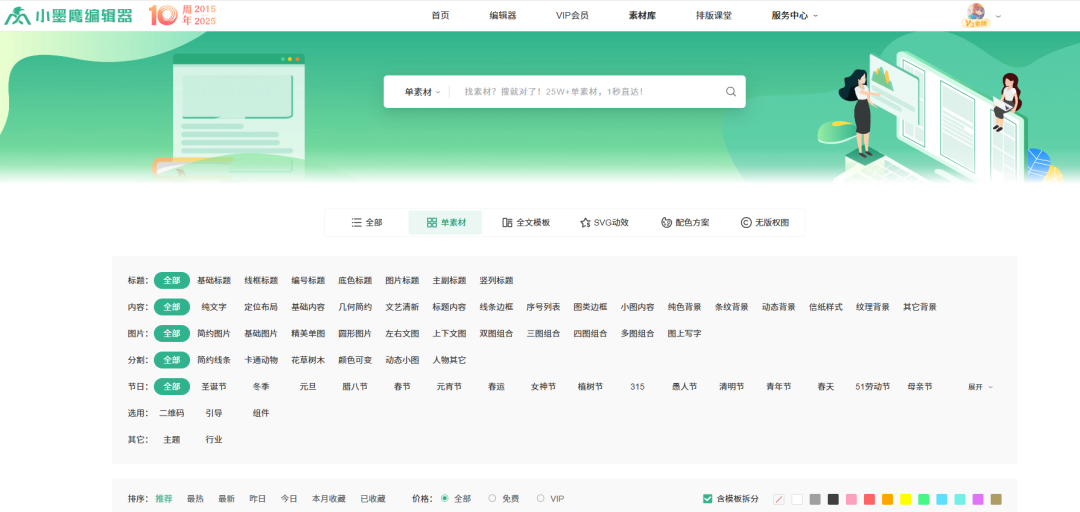The image size is (1080, 512).
Task: Pick the yellow color swatch
Action: pyautogui.click(x=906, y=499)
